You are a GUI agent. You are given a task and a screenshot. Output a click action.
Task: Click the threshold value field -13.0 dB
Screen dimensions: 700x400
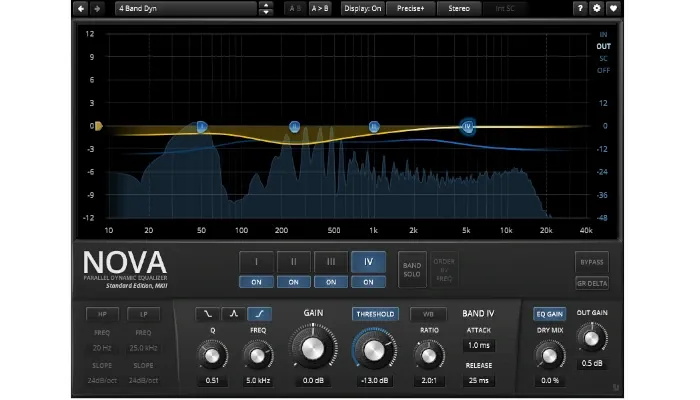pyautogui.click(x=375, y=381)
